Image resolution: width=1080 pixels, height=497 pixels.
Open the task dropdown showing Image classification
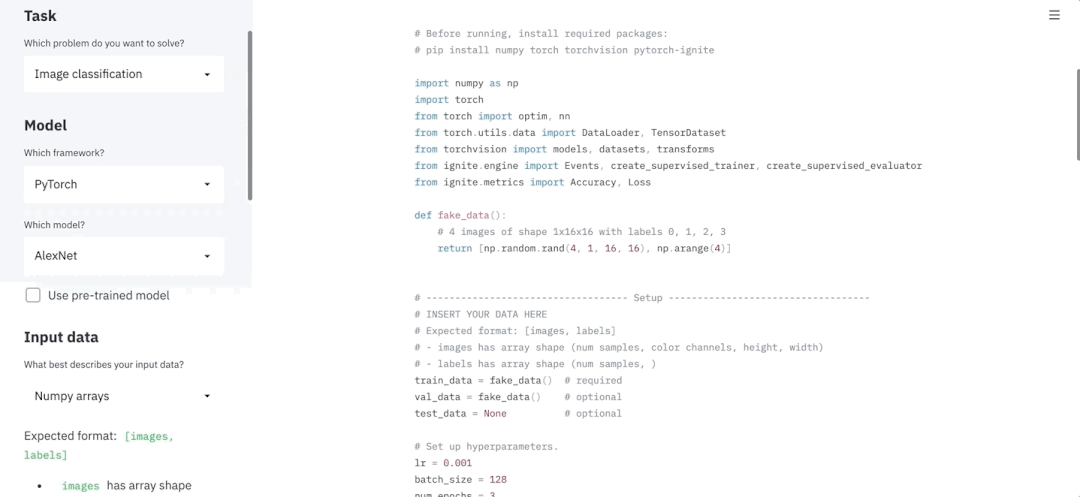[124, 74]
